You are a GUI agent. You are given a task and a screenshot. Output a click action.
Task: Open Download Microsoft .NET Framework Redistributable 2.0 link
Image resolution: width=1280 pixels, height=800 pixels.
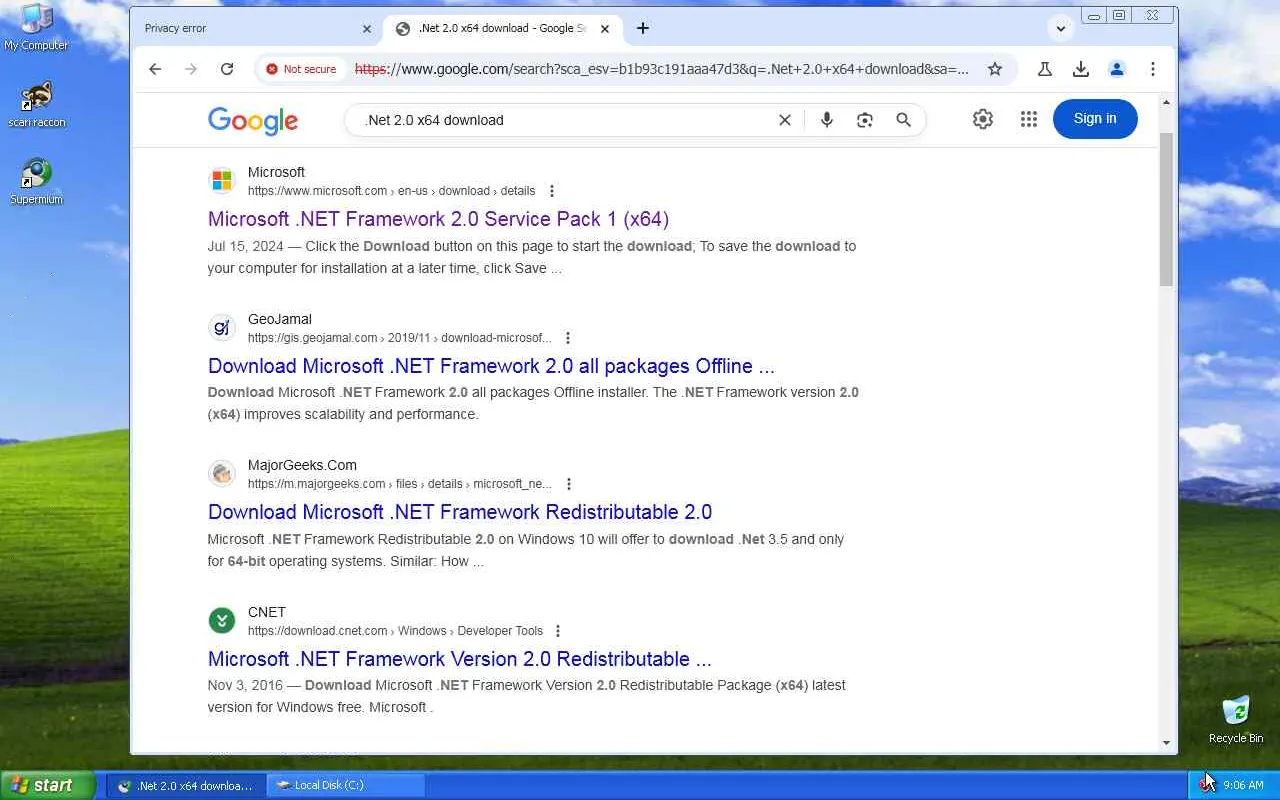(x=460, y=512)
